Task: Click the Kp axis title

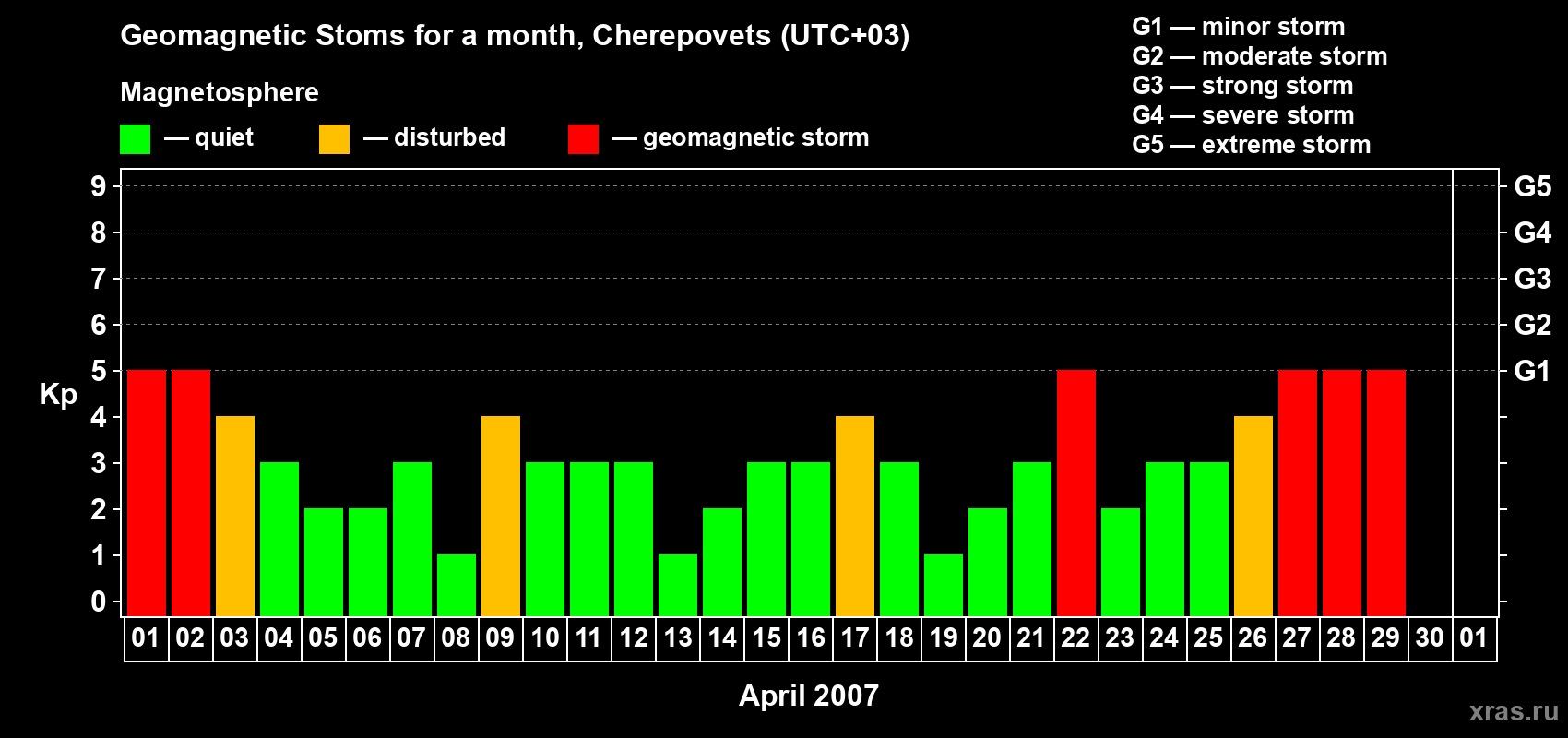Action: coord(58,394)
